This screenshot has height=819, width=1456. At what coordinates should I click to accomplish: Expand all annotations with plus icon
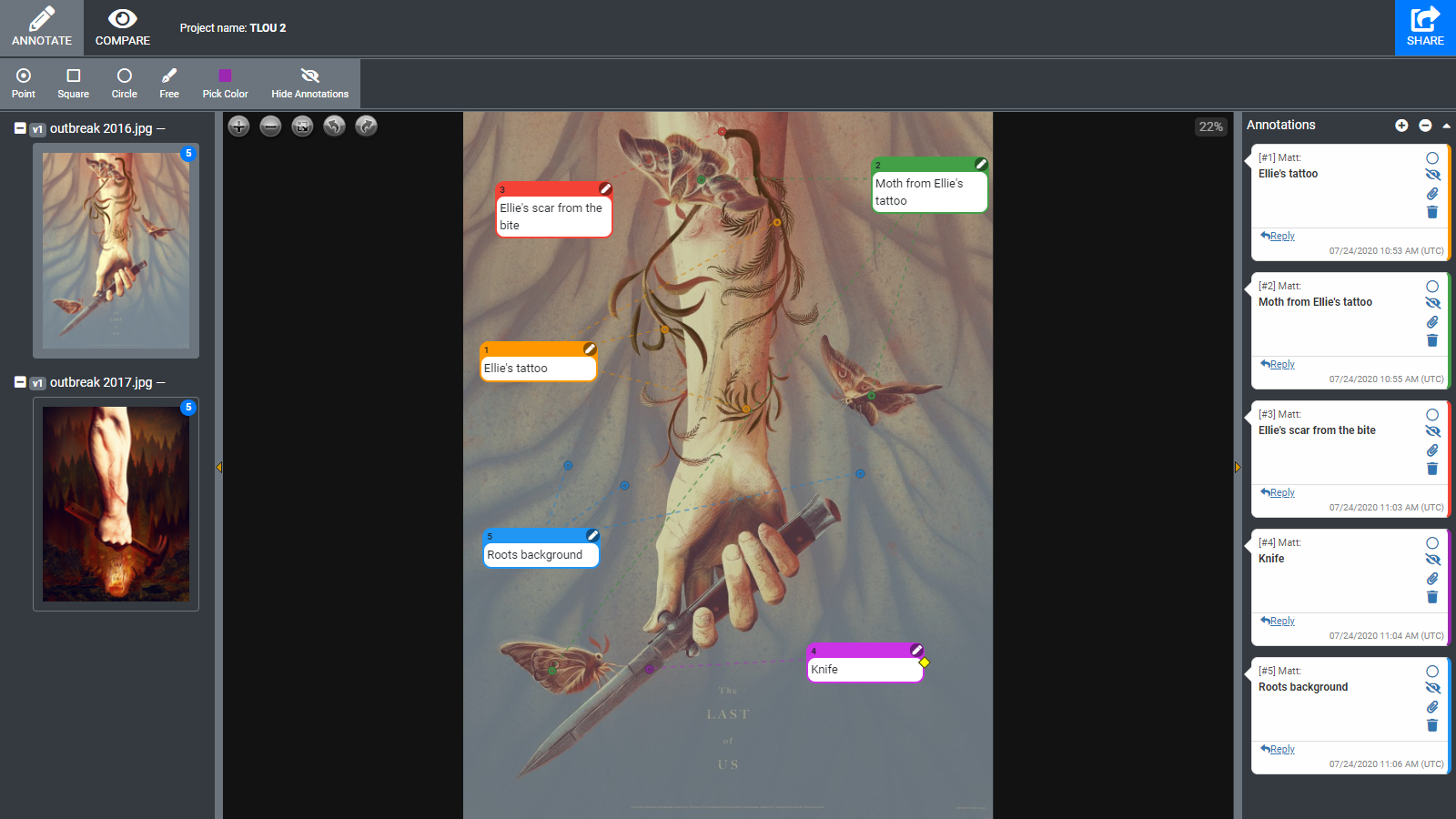coord(1401,126)
